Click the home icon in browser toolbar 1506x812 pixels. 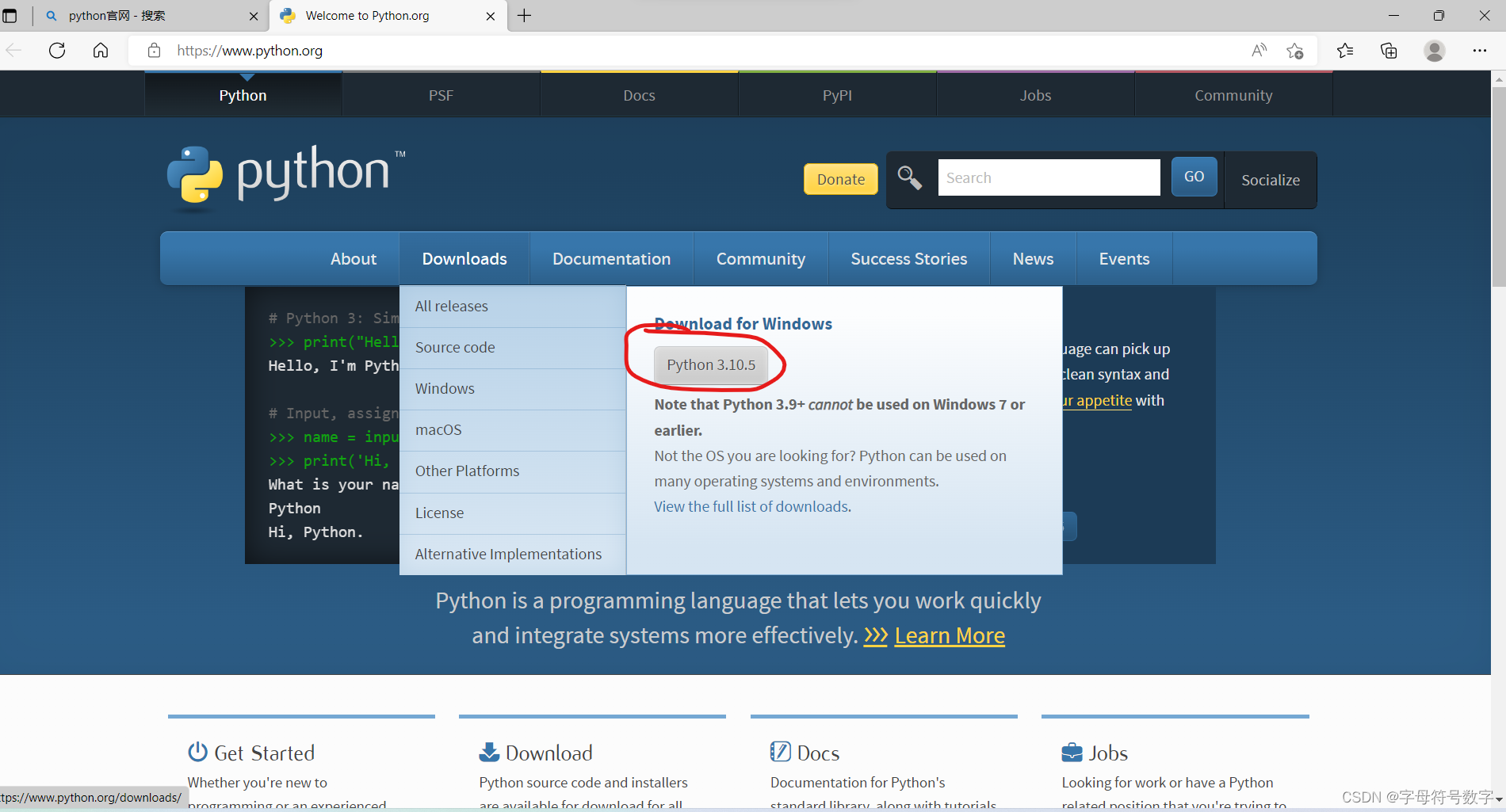coord(100,50)
